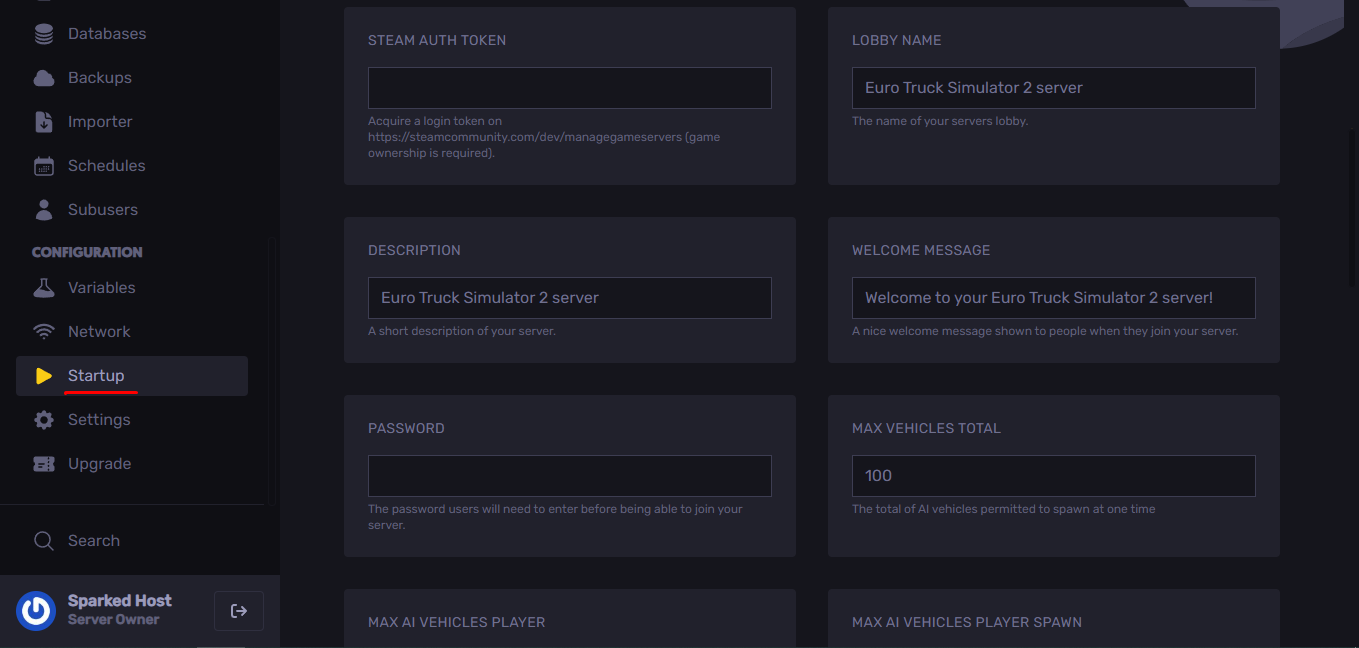1359x648 pixels.
Task: Click the password requirement hint text
Action: [x=556, y=517]
